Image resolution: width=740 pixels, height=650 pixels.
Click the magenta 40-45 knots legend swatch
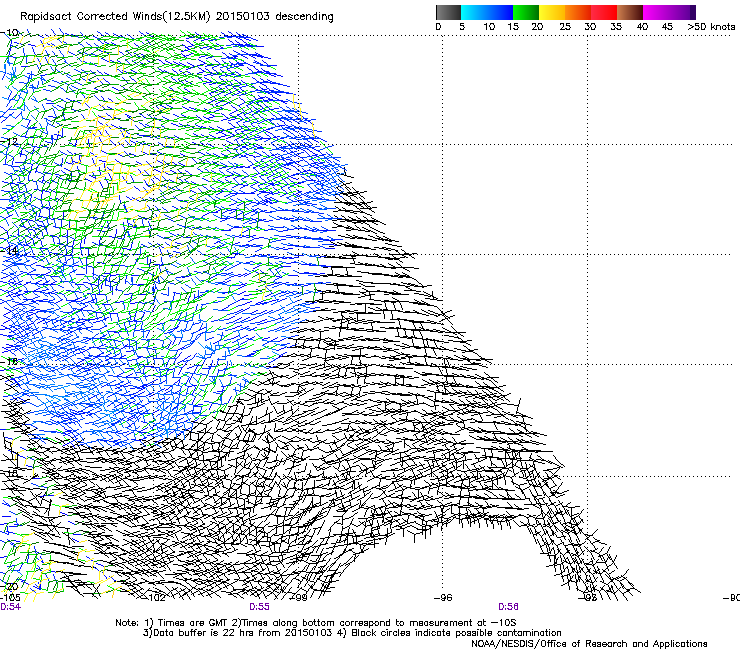[656, 12]
